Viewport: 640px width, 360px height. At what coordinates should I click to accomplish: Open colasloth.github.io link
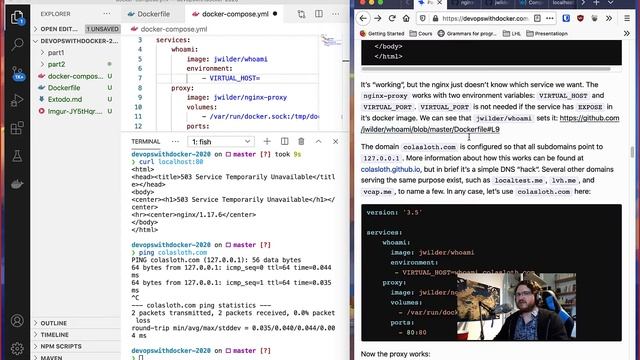click(x=390, y=169)
